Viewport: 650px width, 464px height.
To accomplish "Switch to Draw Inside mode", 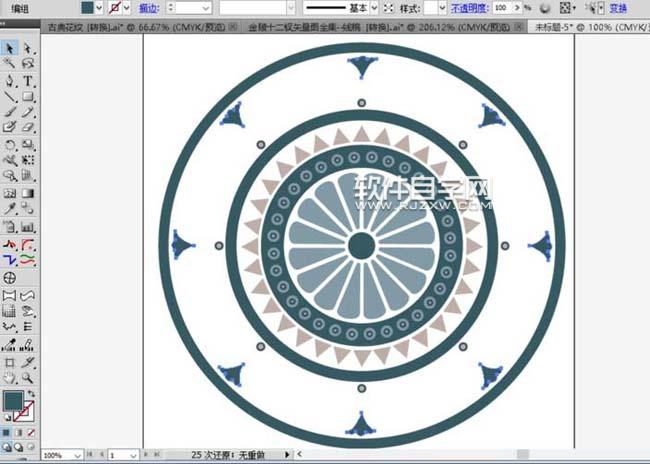I will (31, 447).
